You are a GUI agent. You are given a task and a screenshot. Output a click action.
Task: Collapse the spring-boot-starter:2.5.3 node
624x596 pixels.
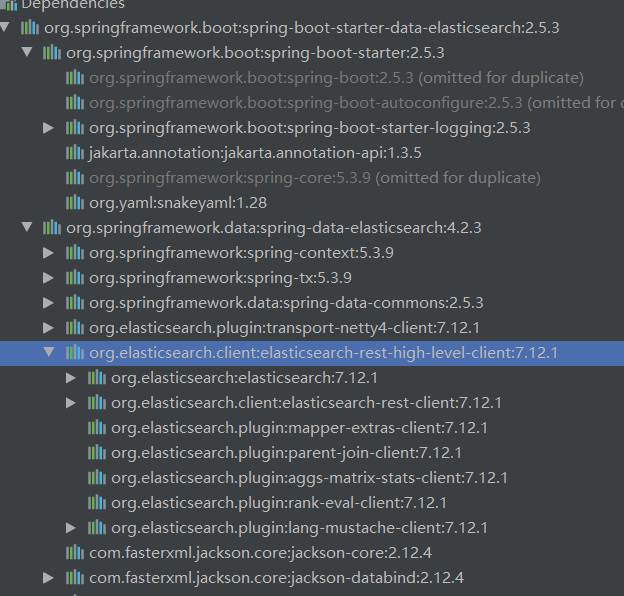point(27,52)
